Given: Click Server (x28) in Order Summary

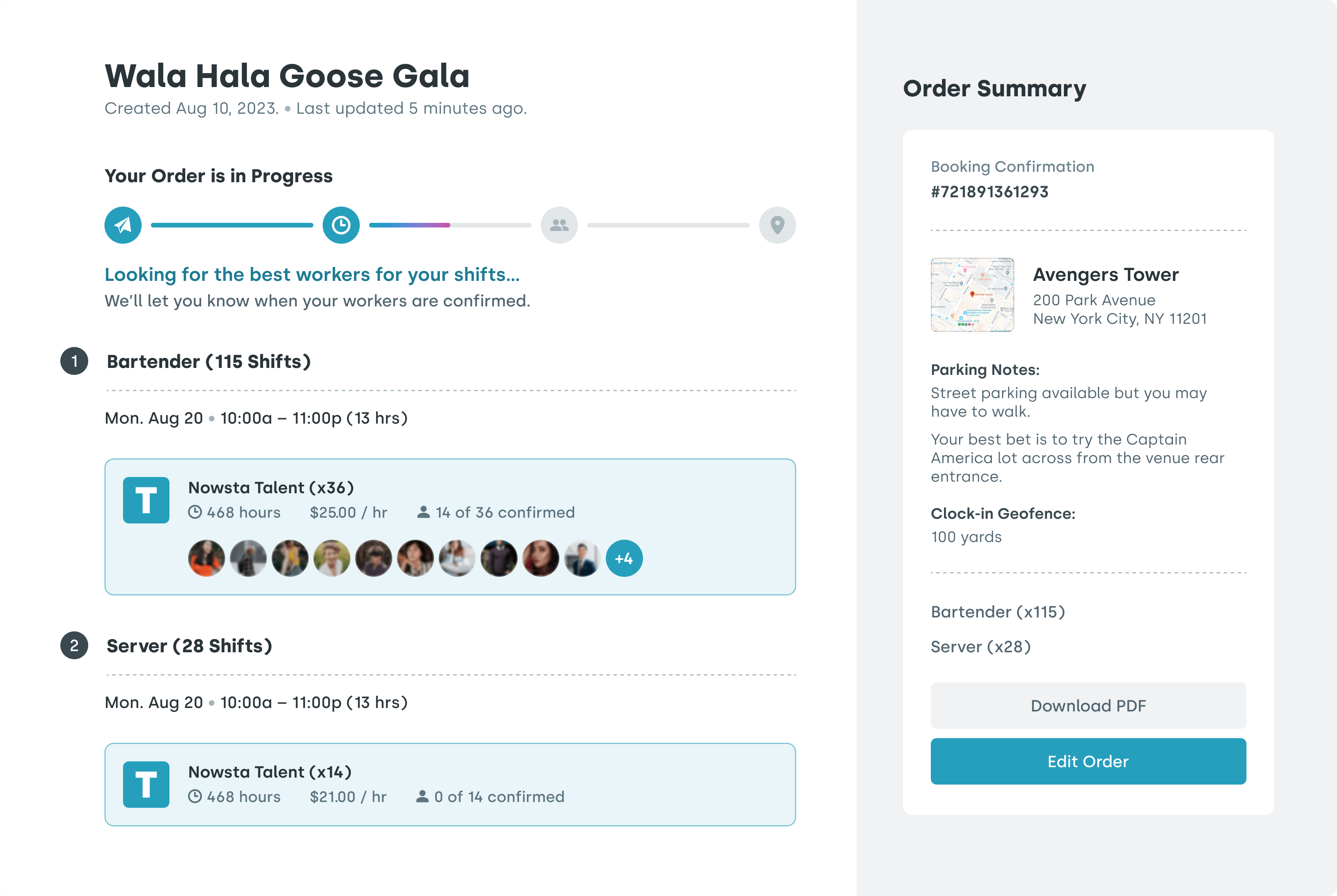Looking at the screenshot, I should 980,647.
